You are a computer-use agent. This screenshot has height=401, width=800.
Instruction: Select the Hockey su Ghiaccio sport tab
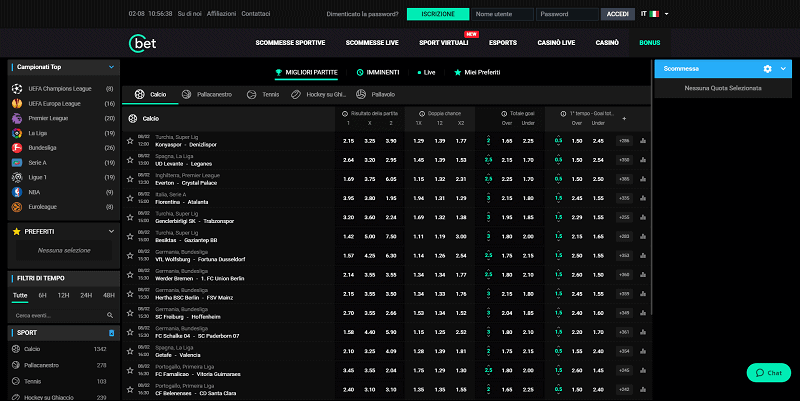[x=319, y=94]
